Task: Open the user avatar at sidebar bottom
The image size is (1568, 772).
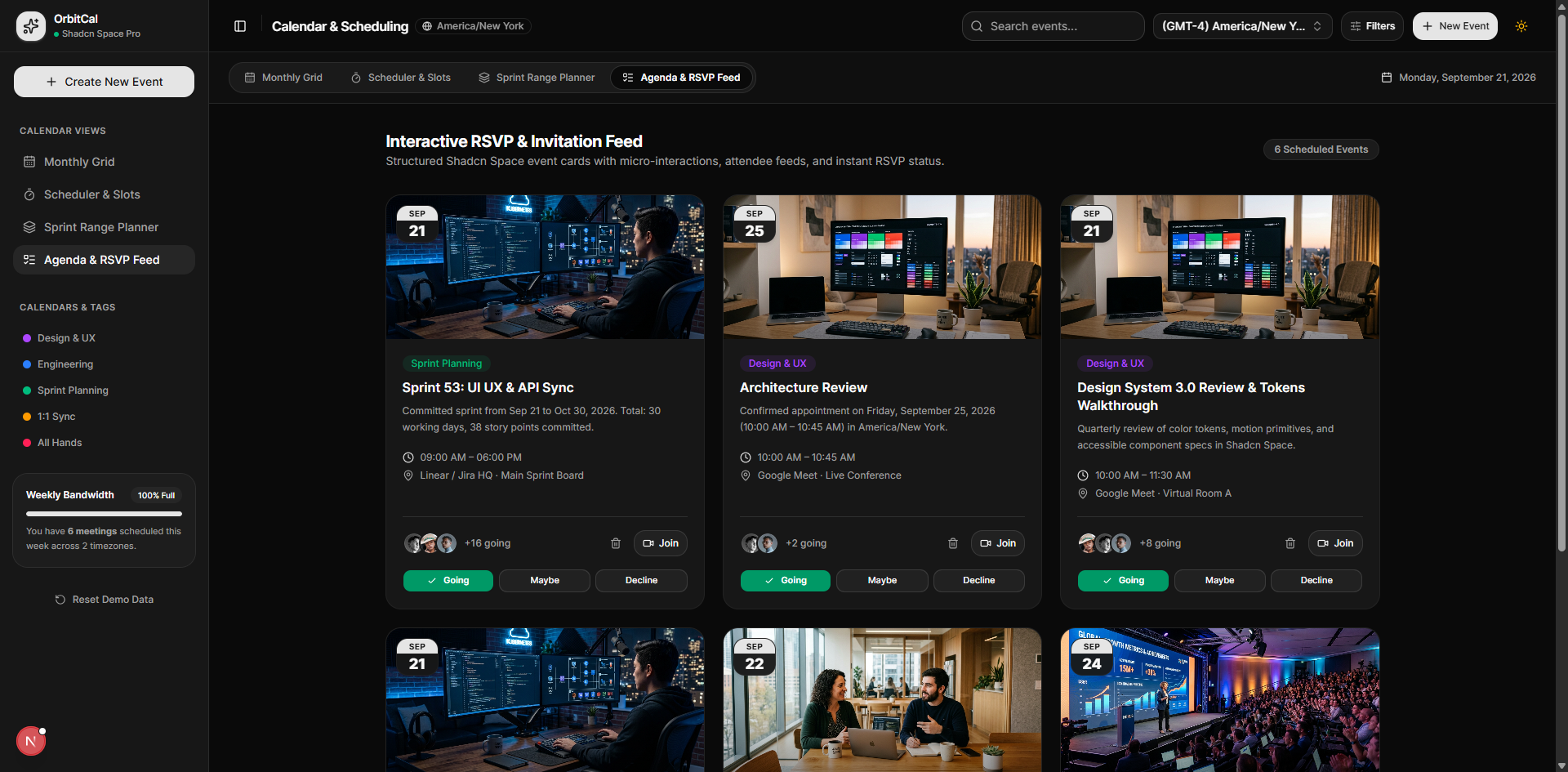Action: (x=31, y=741)
